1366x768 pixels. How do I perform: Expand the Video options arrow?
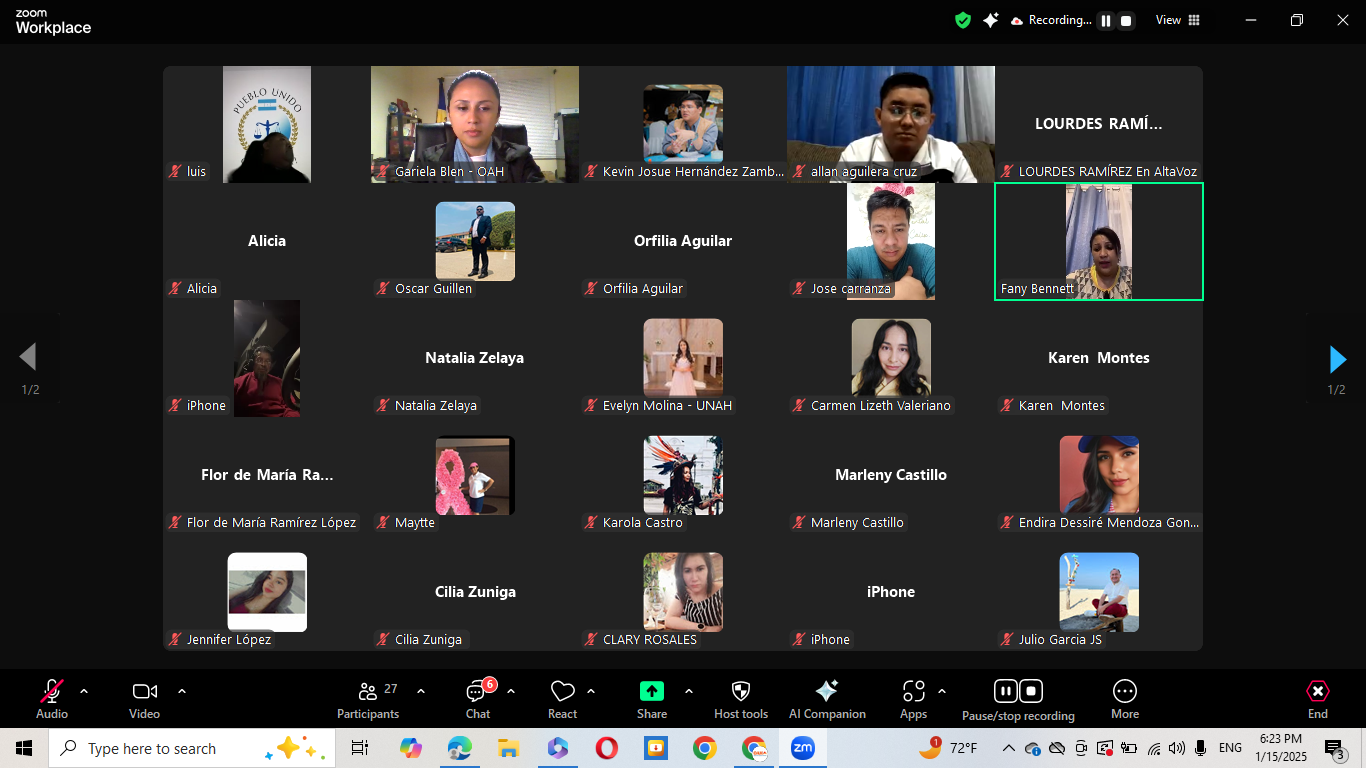click(x=182, y=691)
